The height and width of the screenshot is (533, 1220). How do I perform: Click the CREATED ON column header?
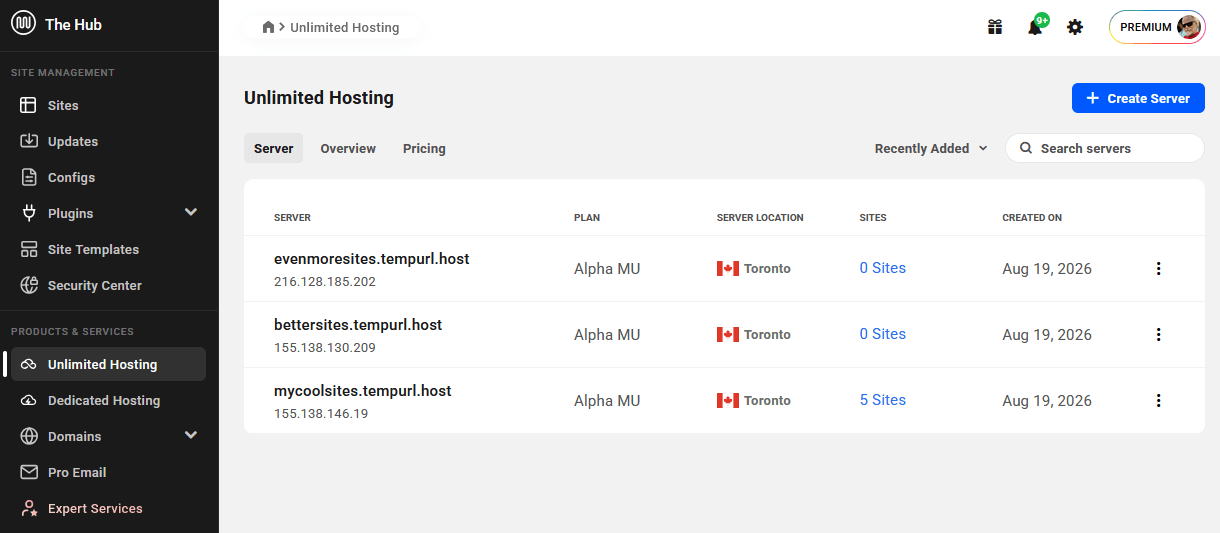(1032, 217)
